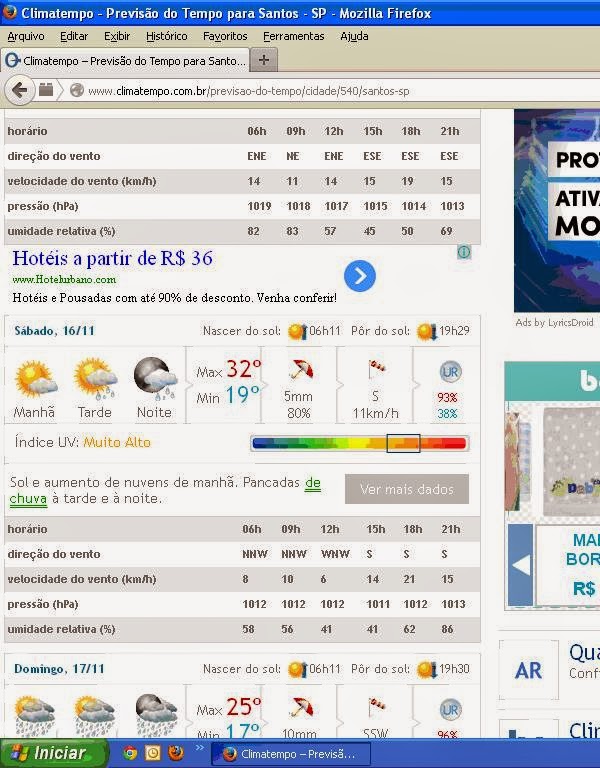Click Sunday's night cloudy rain icon
600x768 pixels.
[156, 715]
